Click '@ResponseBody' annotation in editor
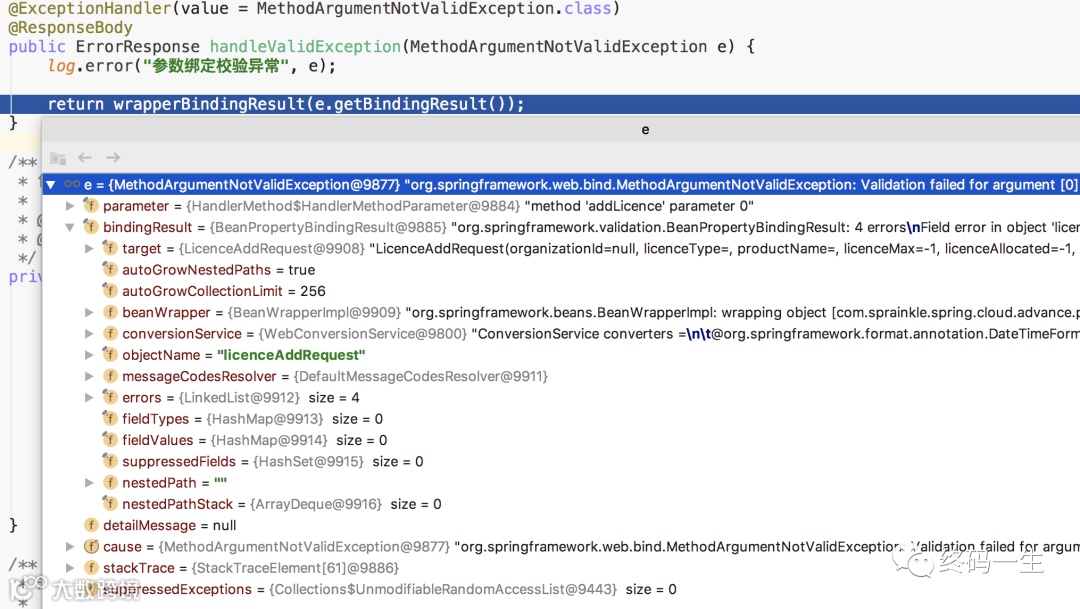1080x609 pixels. 70,28
